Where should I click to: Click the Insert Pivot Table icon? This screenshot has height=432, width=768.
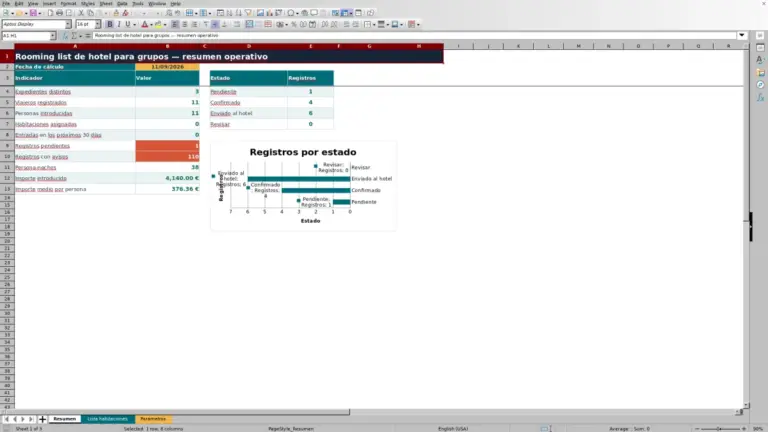[279, 13]
